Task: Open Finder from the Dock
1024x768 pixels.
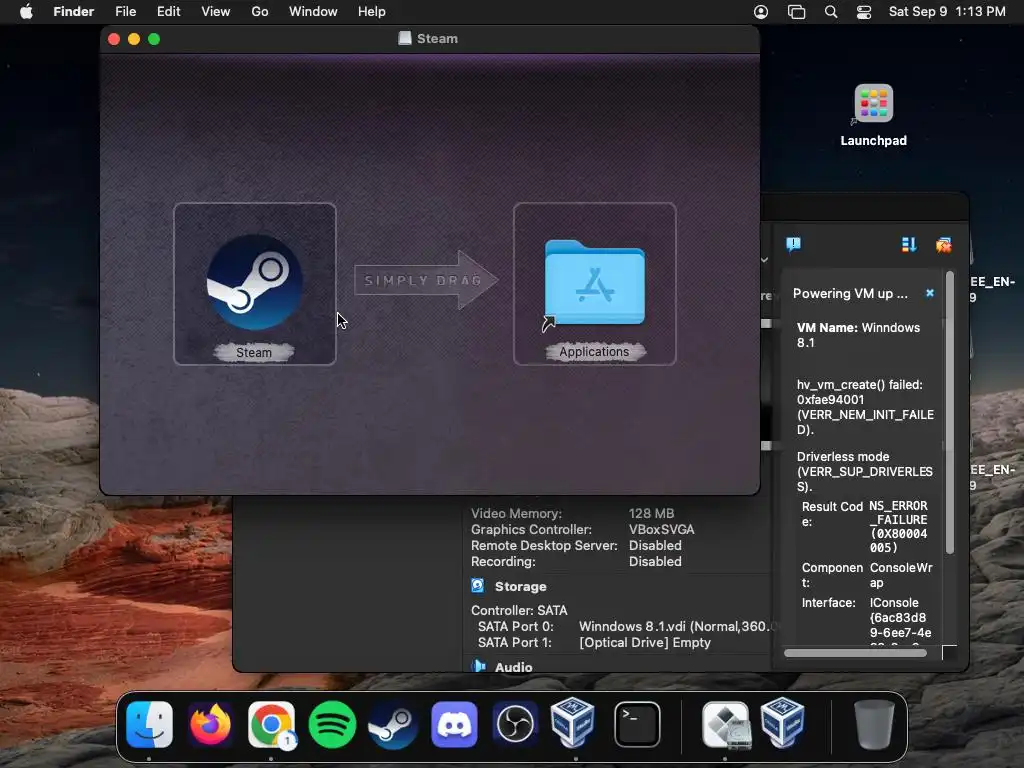Action: coord(150,724)
